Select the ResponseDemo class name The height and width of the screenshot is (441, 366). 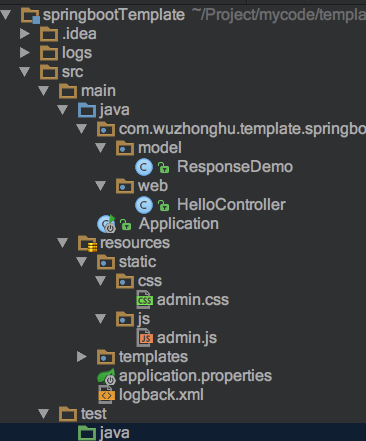(235, 167)
